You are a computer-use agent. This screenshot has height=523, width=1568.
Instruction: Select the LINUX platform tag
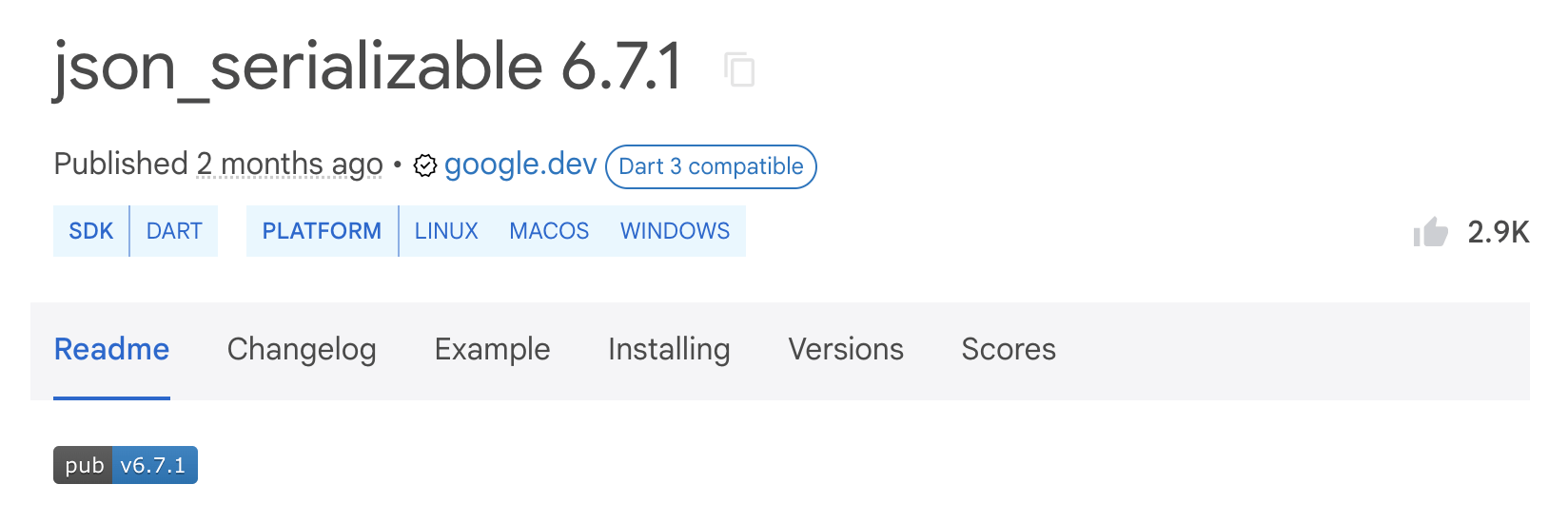[446, 231]
